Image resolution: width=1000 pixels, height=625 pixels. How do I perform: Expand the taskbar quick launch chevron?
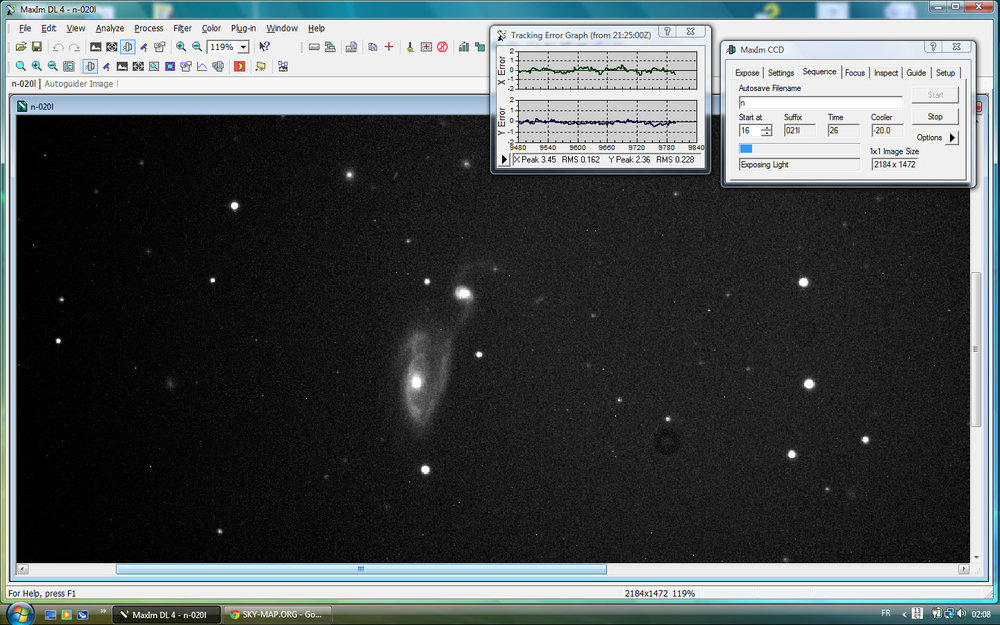pyautogui.click(x=102, y=612)
